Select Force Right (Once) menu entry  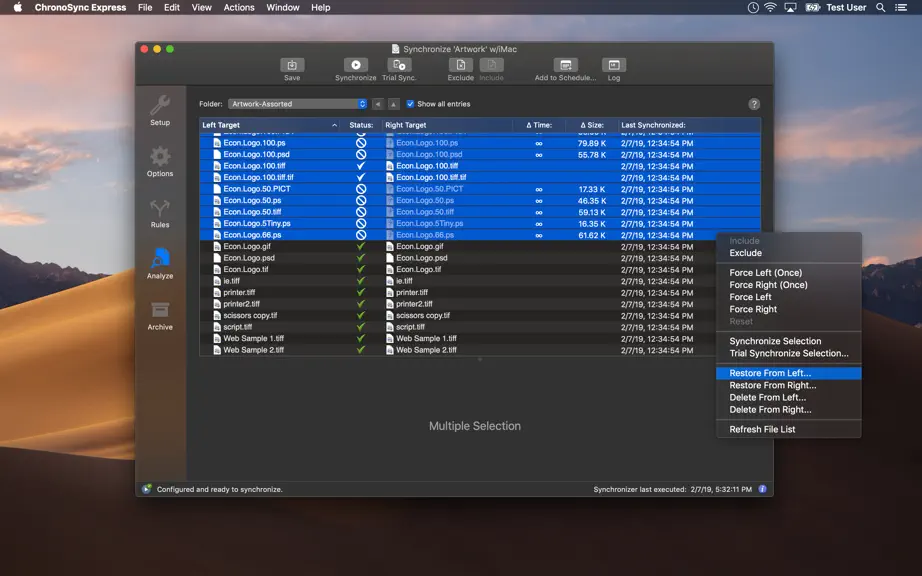click(x=768, y=285)
